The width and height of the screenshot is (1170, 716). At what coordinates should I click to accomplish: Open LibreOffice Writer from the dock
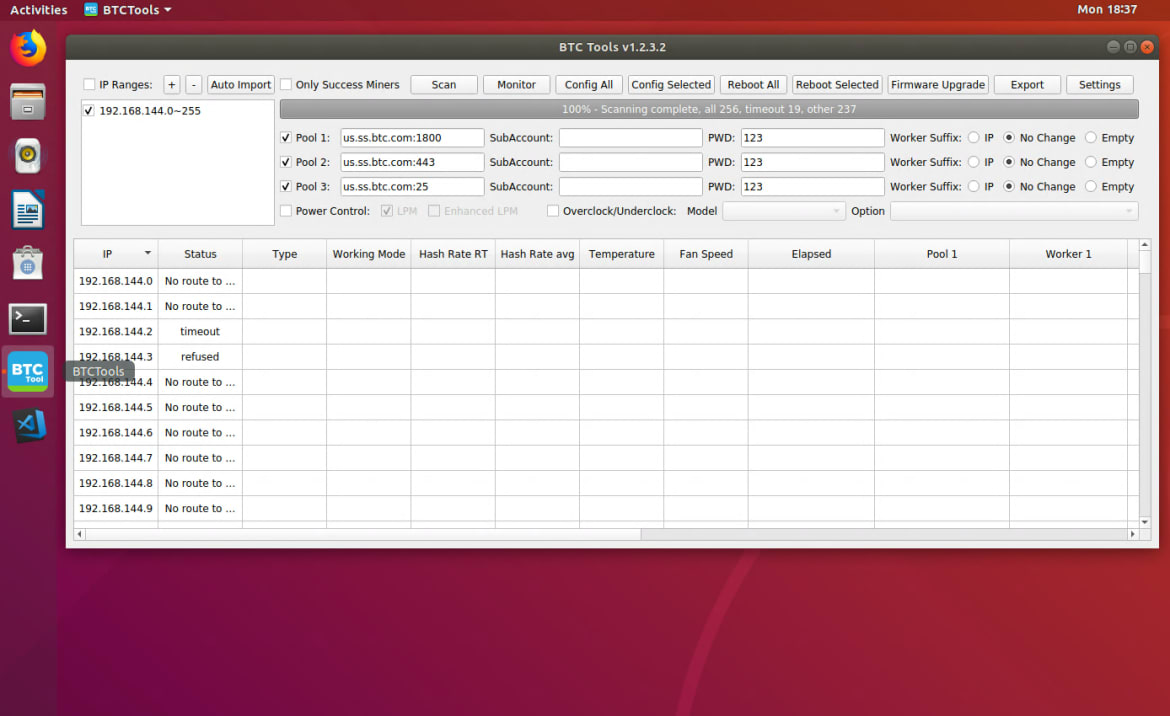pos(27,209)
